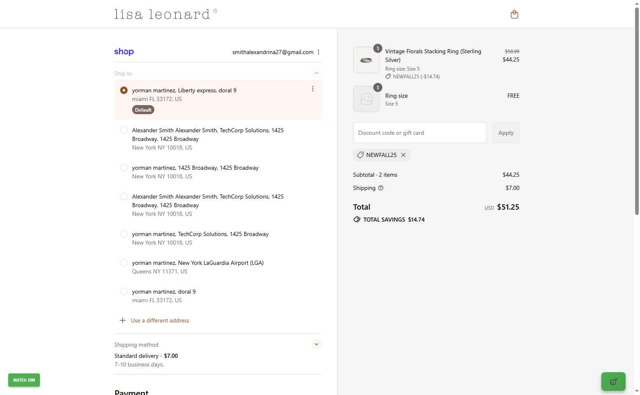Screen dimensions: 640x395
Task: Click the Total Savings tag icon
Action: [x=357, y=220]
